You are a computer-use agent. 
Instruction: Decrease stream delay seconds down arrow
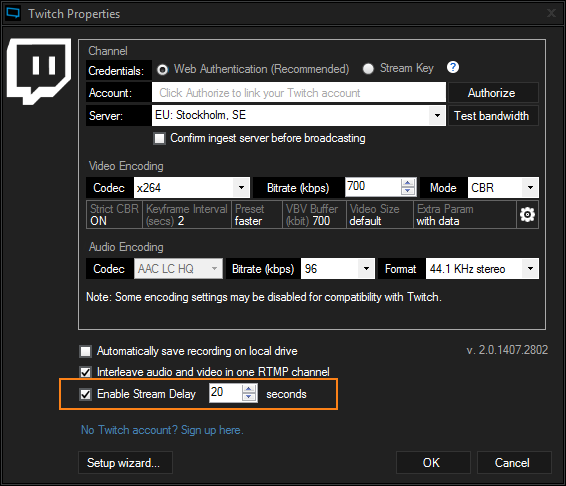[249, 397]
